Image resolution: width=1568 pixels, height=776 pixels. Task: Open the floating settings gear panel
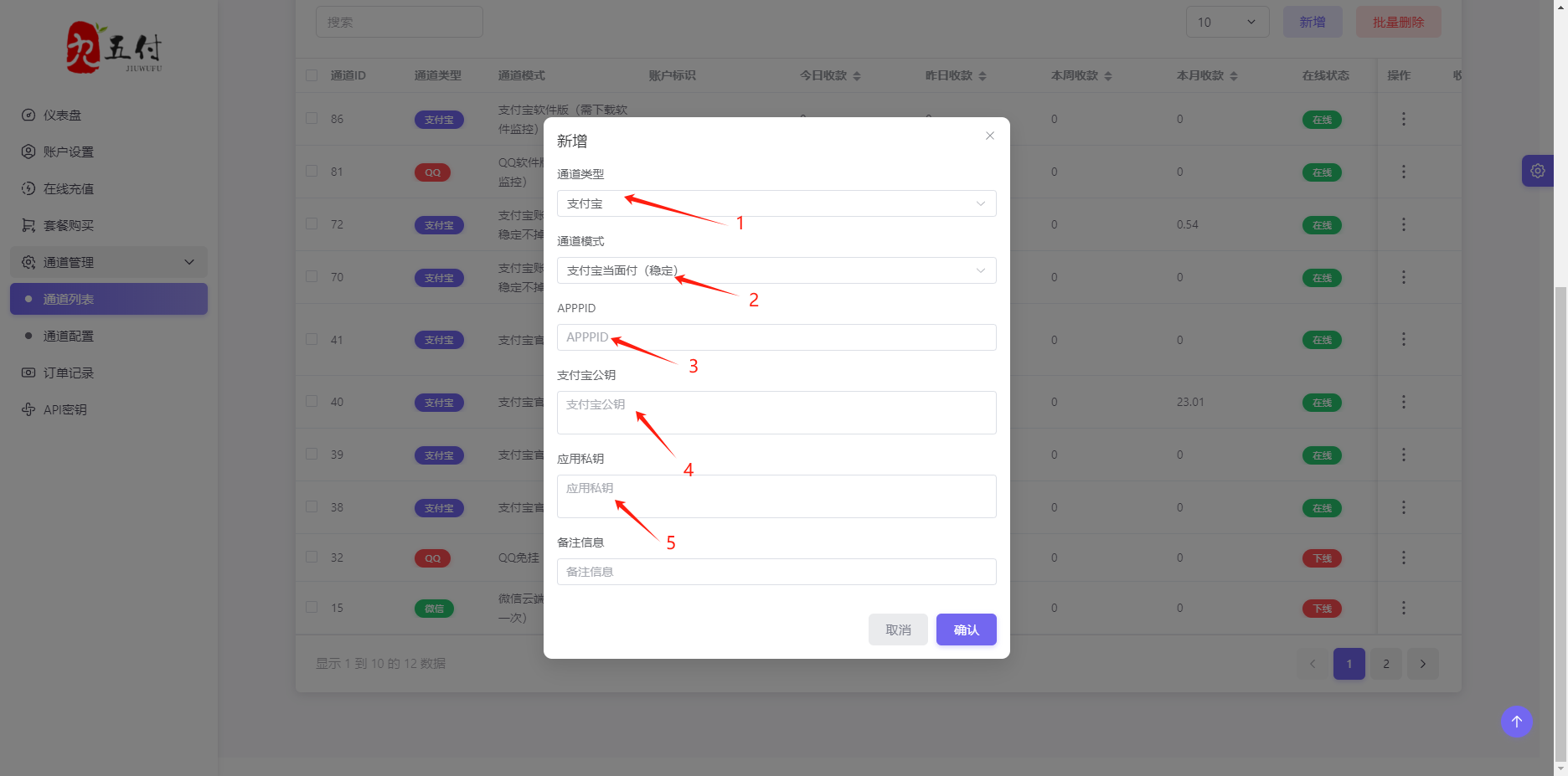pyautogui.click(x=1538, y=171)
